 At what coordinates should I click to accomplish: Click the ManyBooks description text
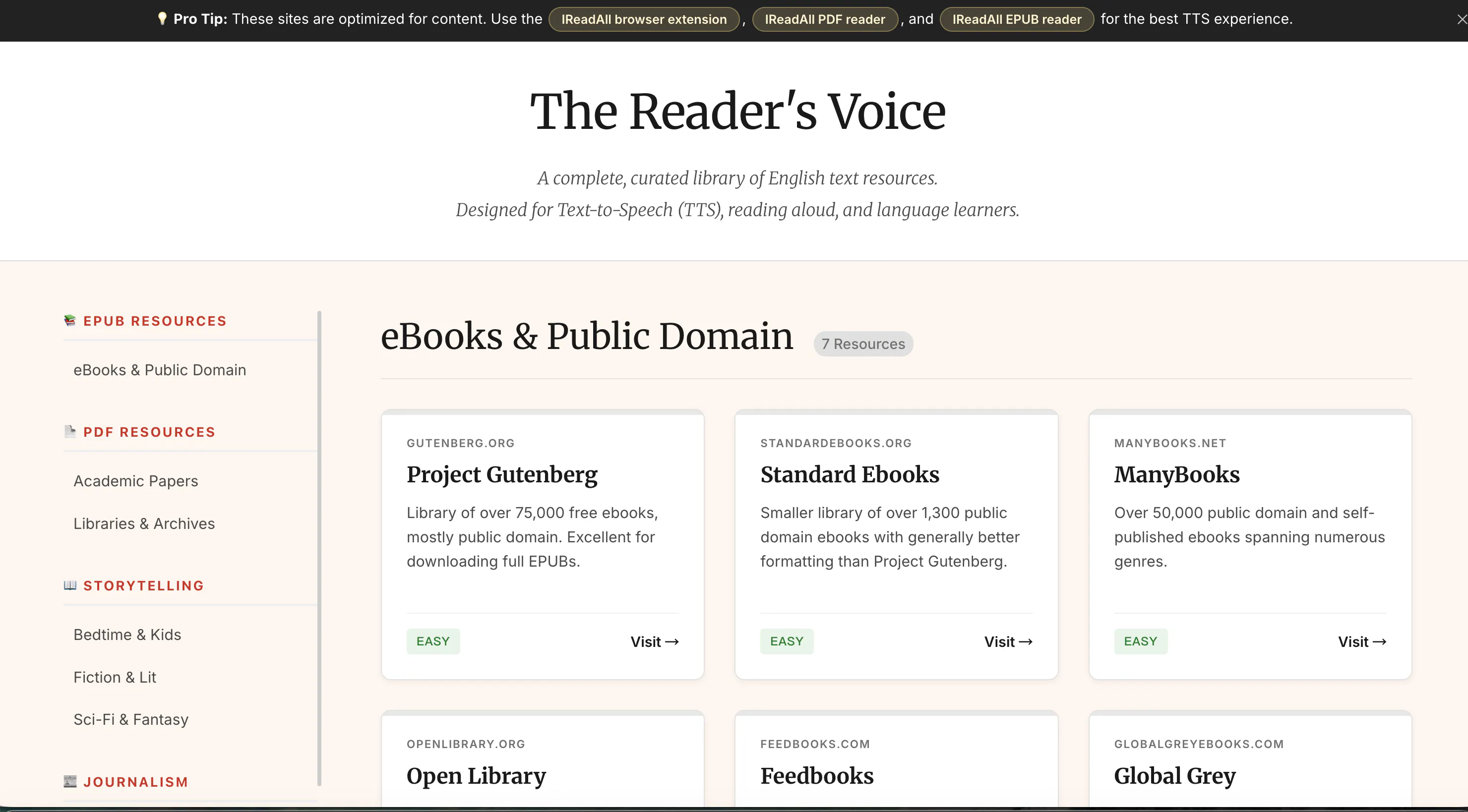pos(1249,537)
